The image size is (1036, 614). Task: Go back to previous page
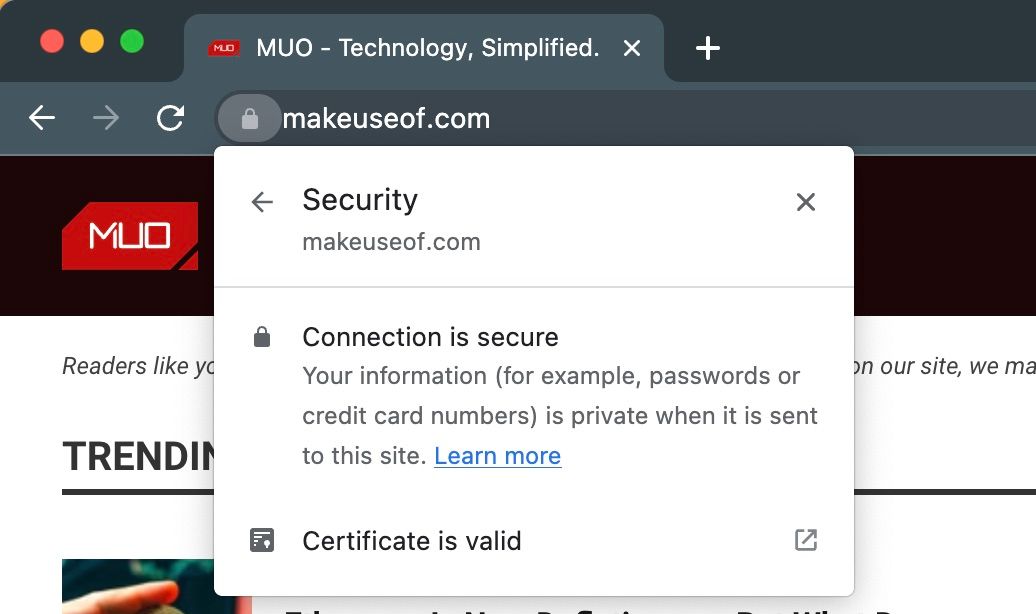pos(42,119)
